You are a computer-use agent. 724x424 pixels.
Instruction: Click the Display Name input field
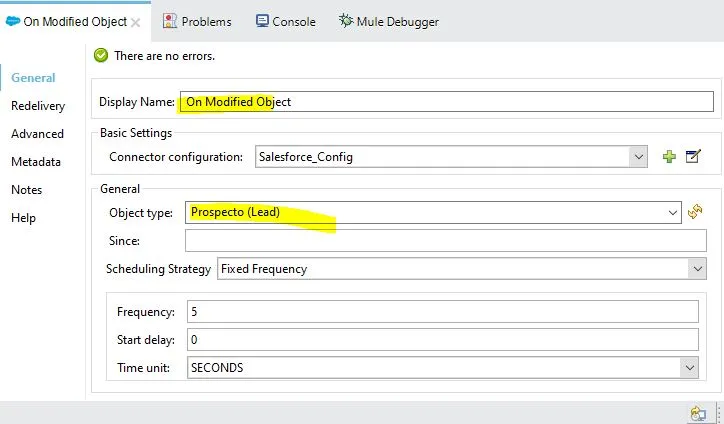pyautogui.click(x=446, y=102)
